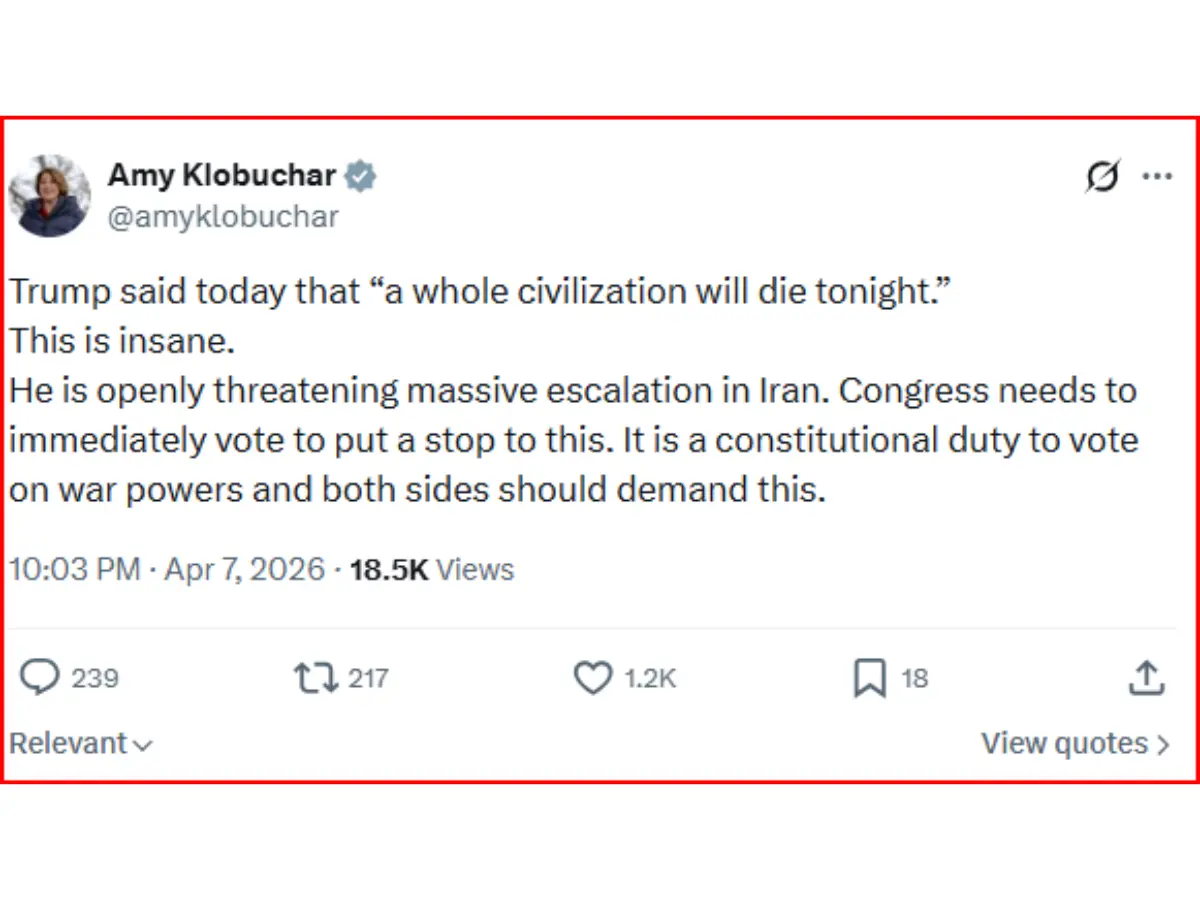Toggle the bookmark icon
1200x900 pixels.
[x=870, y=678]
